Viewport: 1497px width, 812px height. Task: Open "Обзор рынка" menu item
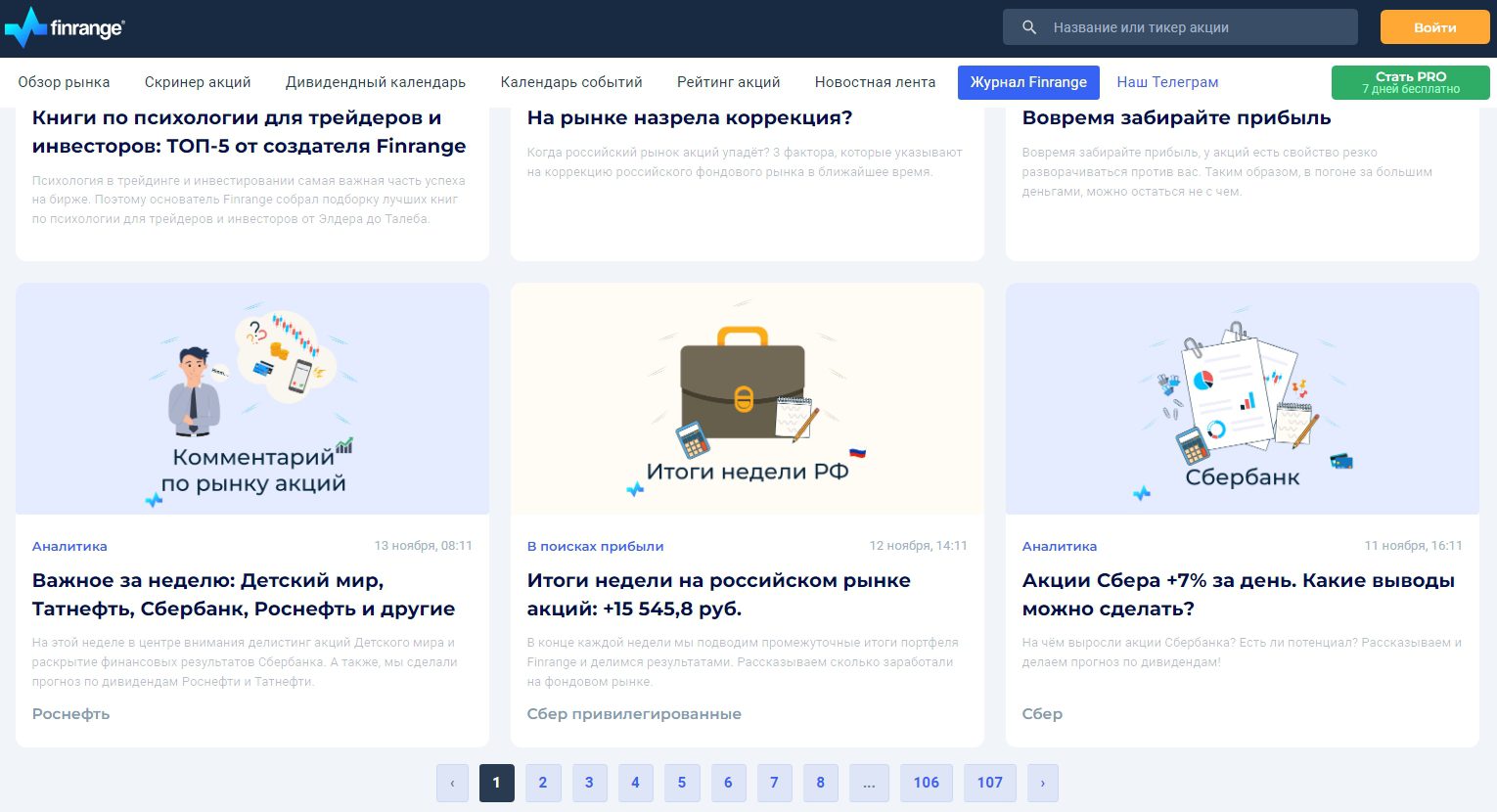coord(64,82)
